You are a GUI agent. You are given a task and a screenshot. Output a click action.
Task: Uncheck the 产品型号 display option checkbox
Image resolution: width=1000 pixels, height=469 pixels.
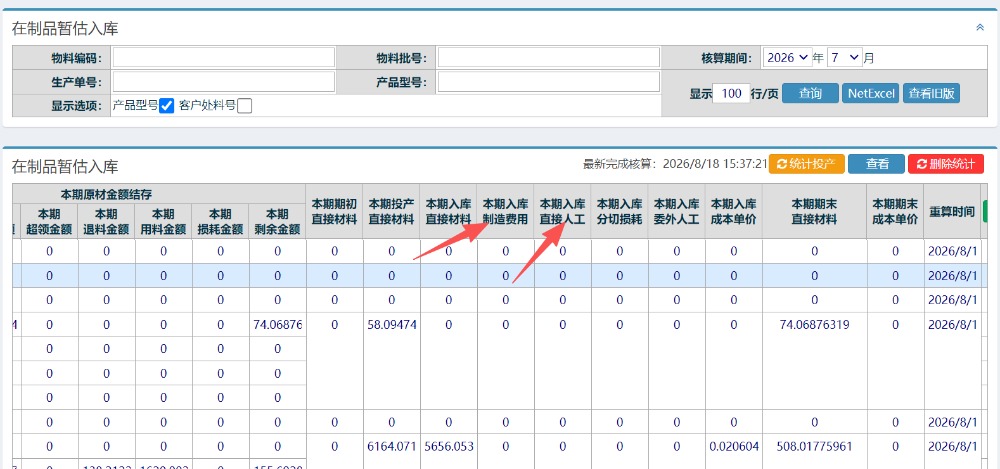[x=166, y=106]
